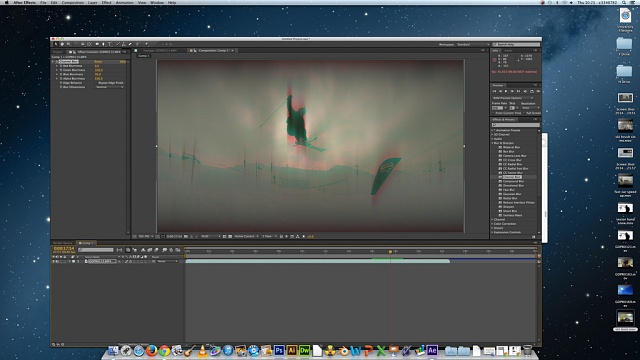Screen dimensions: 640x360
Task: Select Camera Lens Blur effect
Action: (515, 156)
